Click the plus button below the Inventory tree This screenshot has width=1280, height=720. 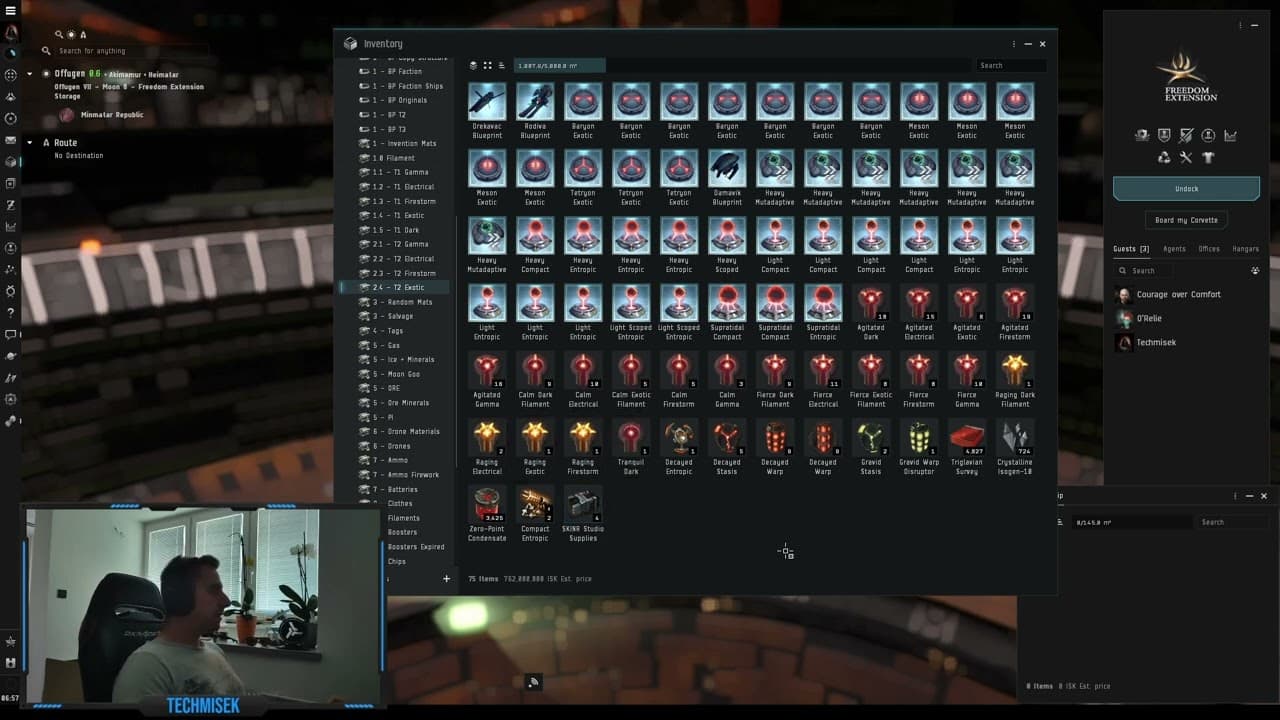[446, 578]
